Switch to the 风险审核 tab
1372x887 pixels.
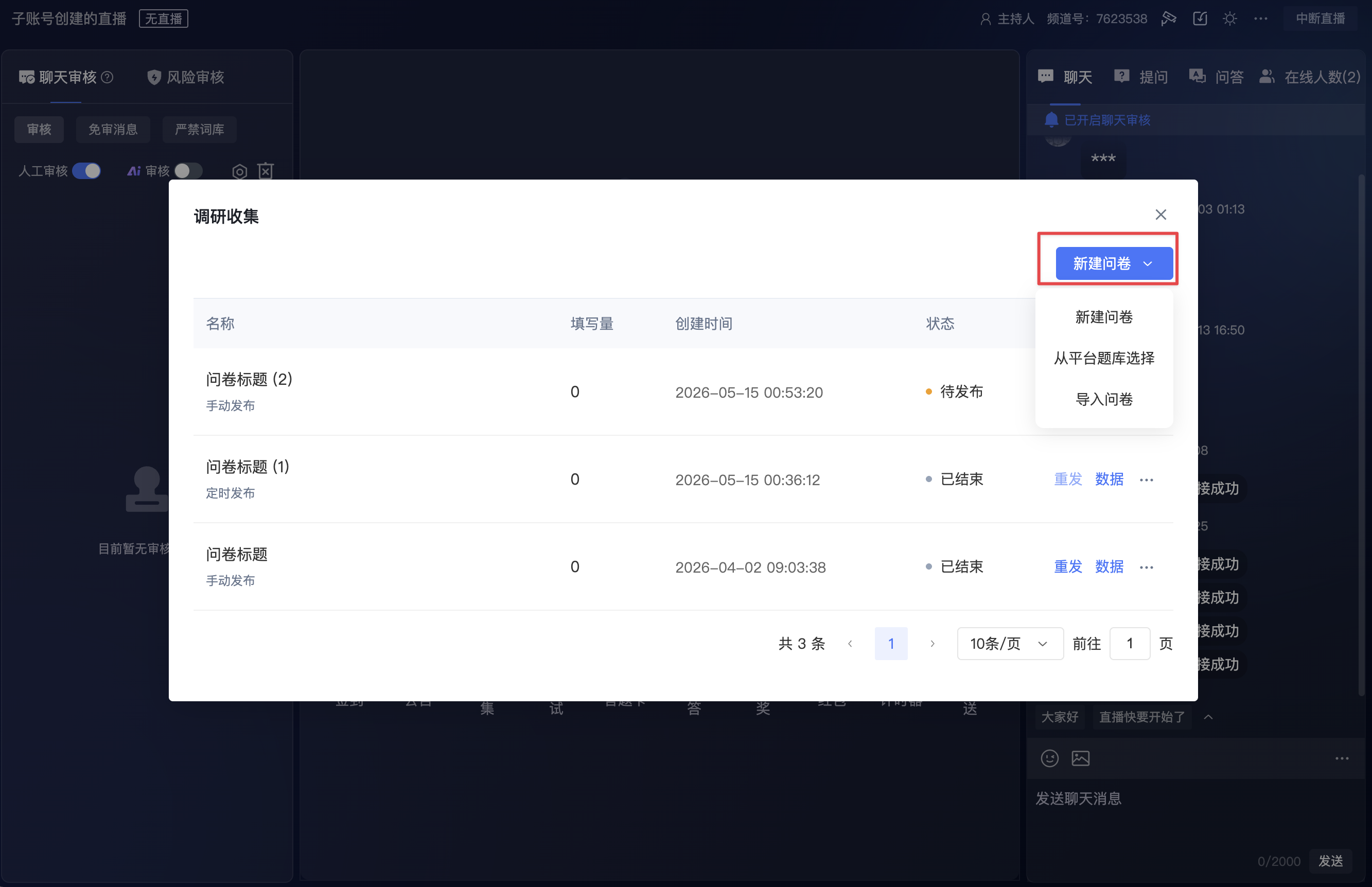tap(185, 77)
